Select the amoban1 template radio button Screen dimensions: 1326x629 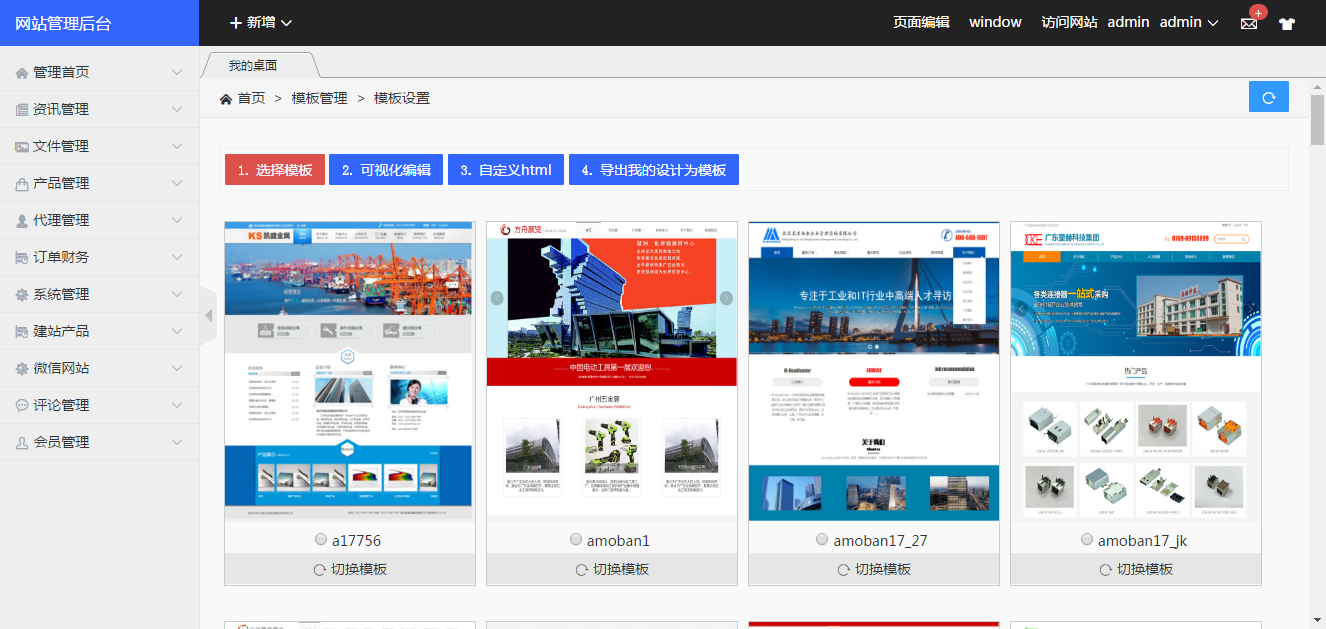[576, 539]
